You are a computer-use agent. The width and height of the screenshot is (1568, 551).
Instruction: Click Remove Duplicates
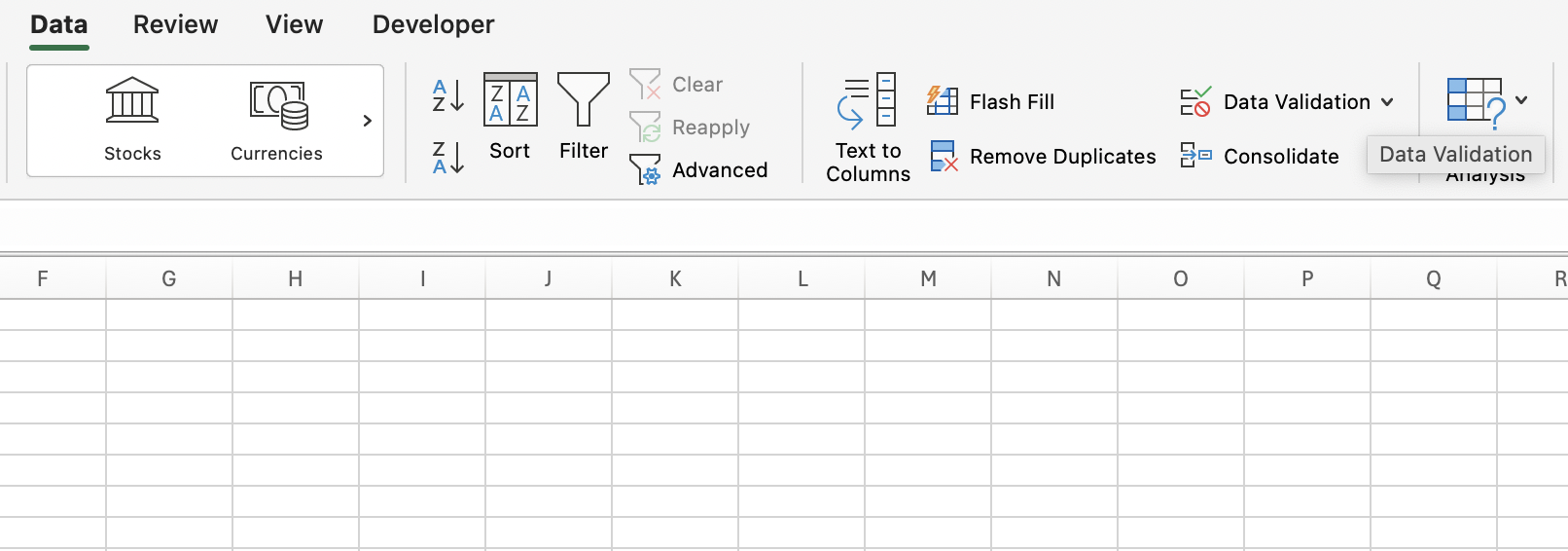coord(1043,156)
